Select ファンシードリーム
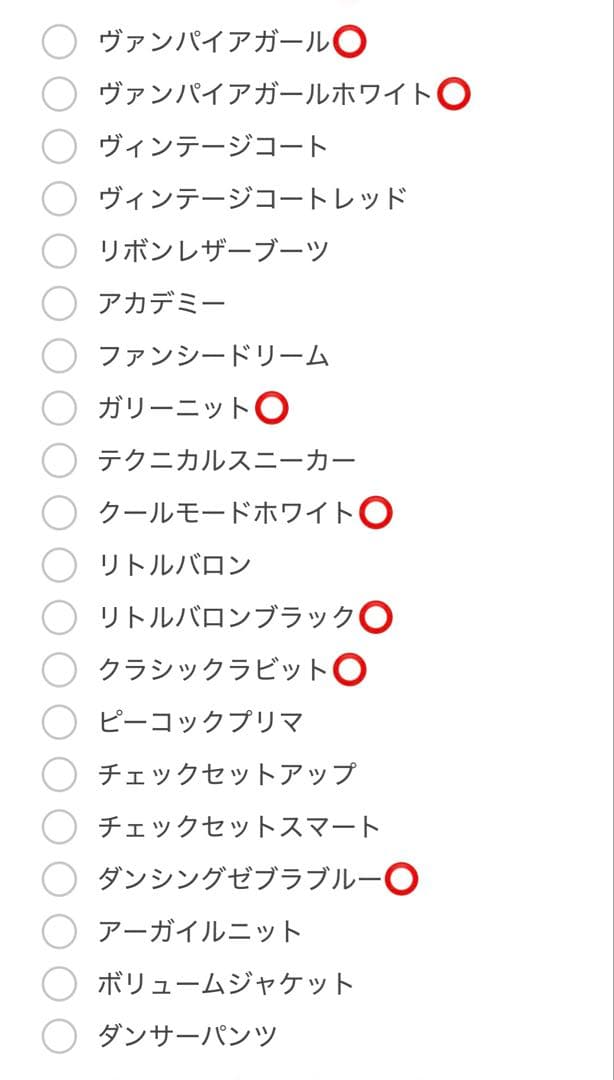 tap(60, 355)
